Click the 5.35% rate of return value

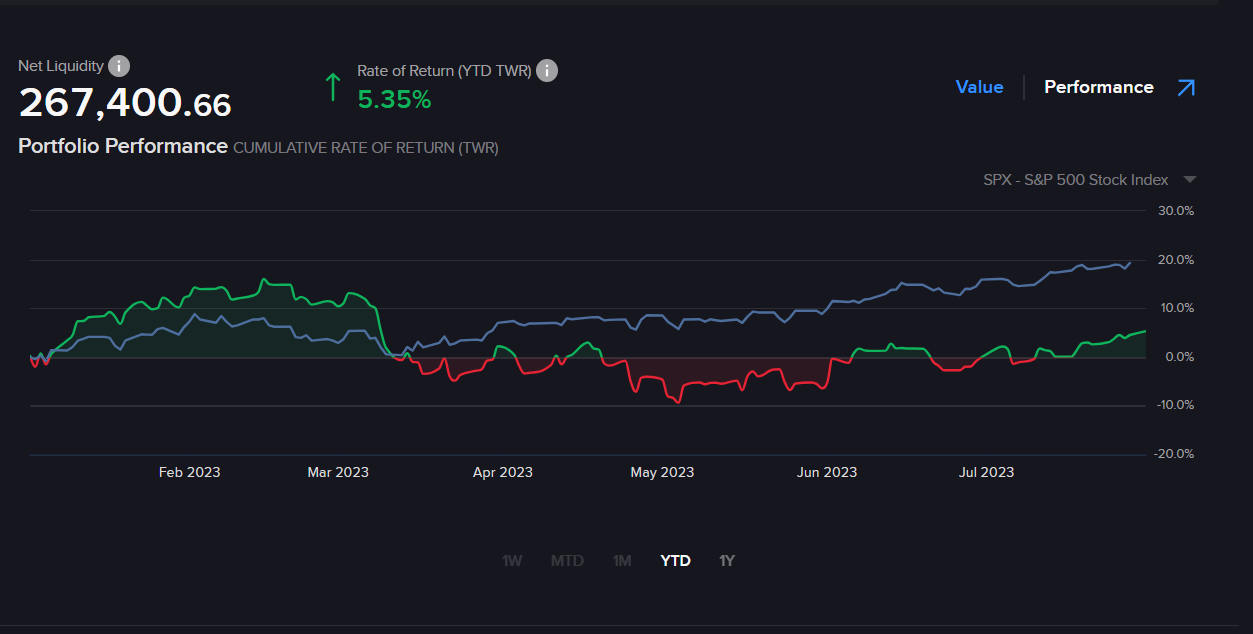coord(394,100)
